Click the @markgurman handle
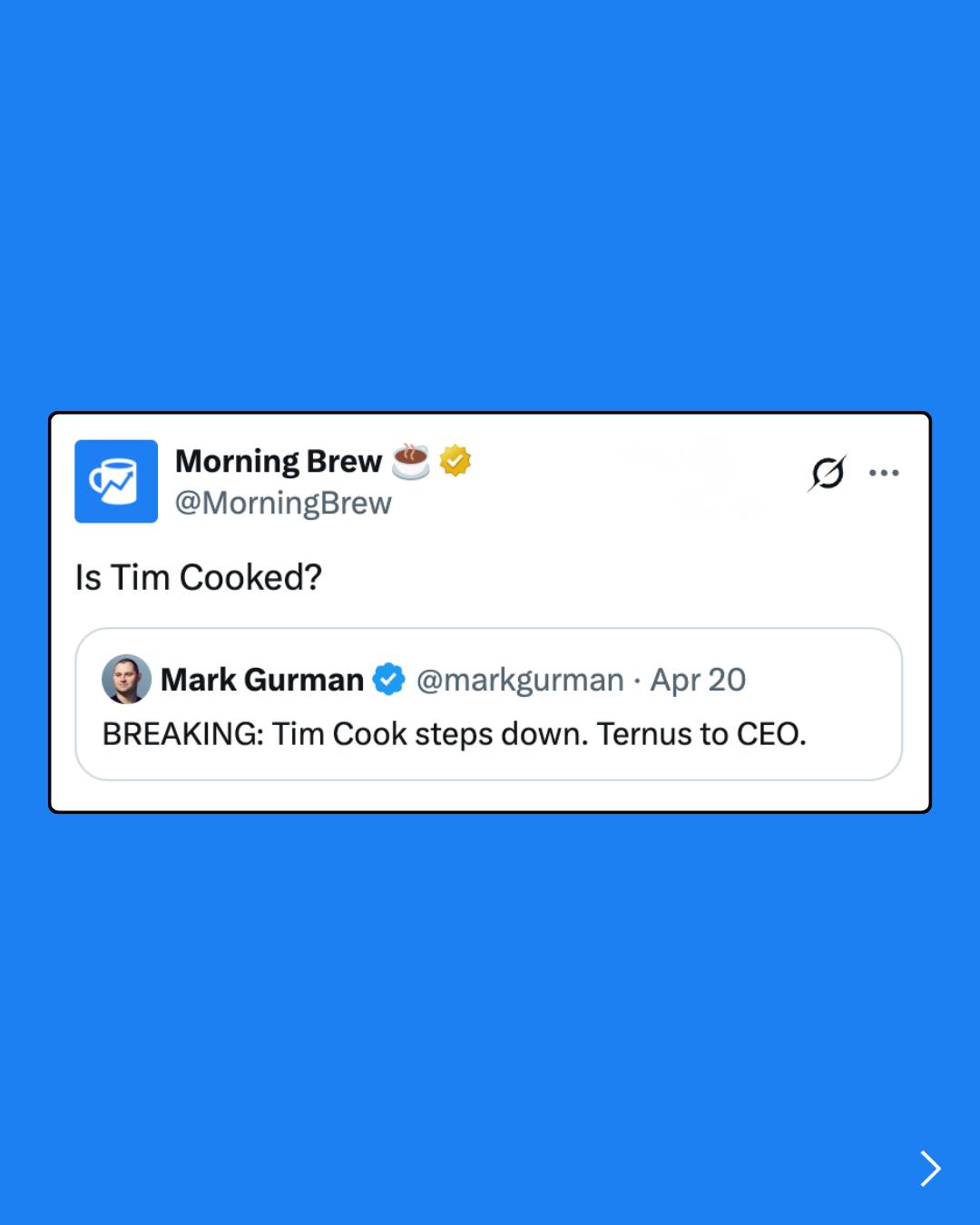The width and height of the screenshot is (980, 1225). click(x=520, y=680)
